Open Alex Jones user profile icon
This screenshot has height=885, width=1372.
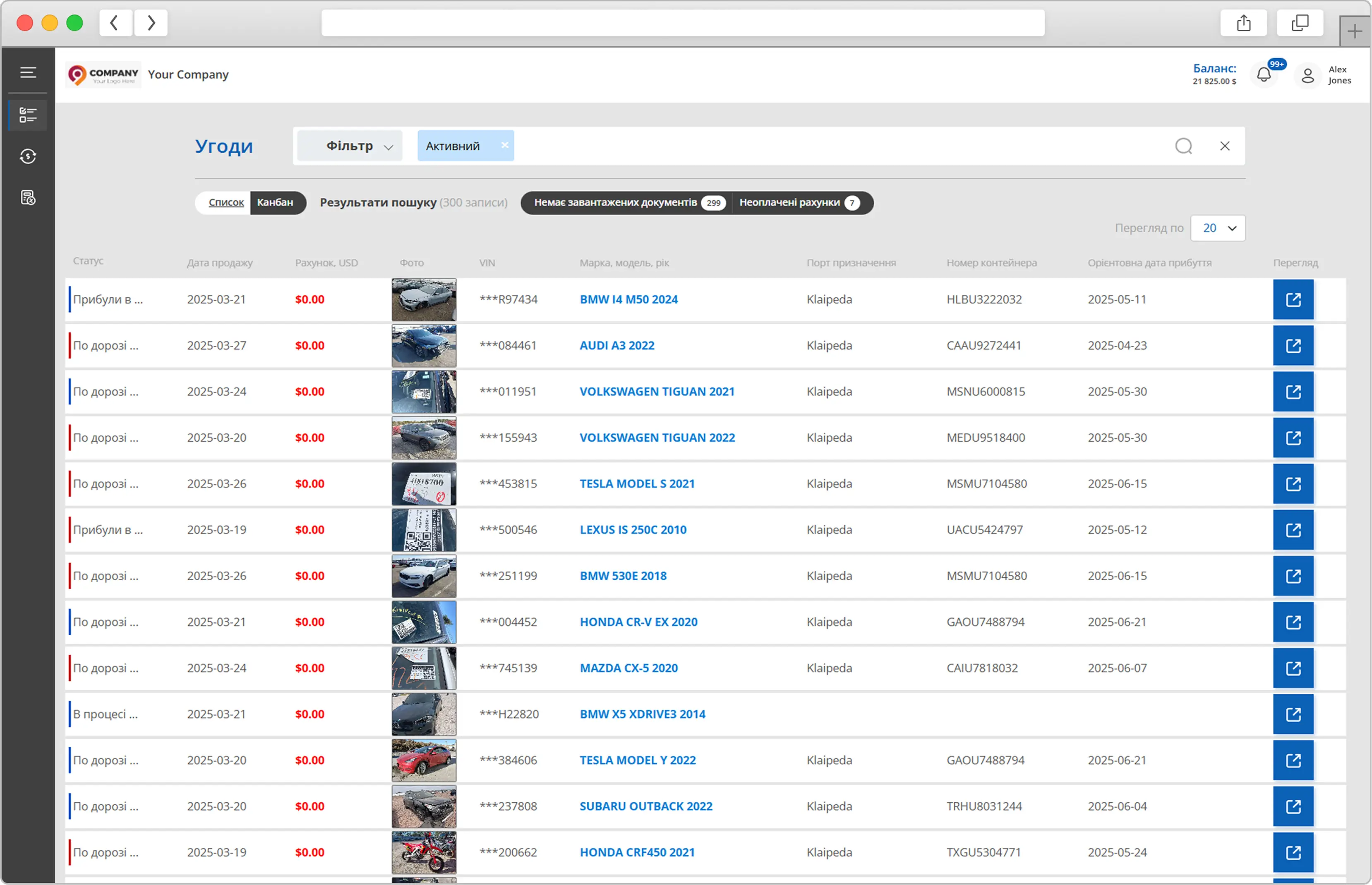coord(1307,75)
